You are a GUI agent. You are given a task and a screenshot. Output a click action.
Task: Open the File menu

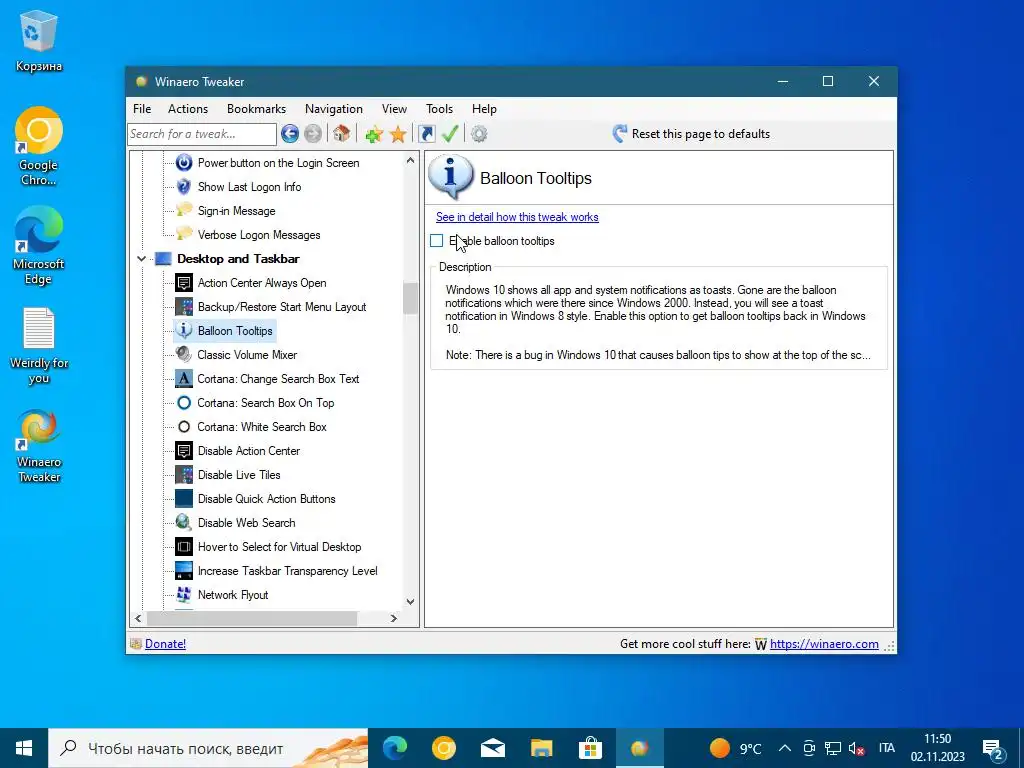(x=142, y=109)
